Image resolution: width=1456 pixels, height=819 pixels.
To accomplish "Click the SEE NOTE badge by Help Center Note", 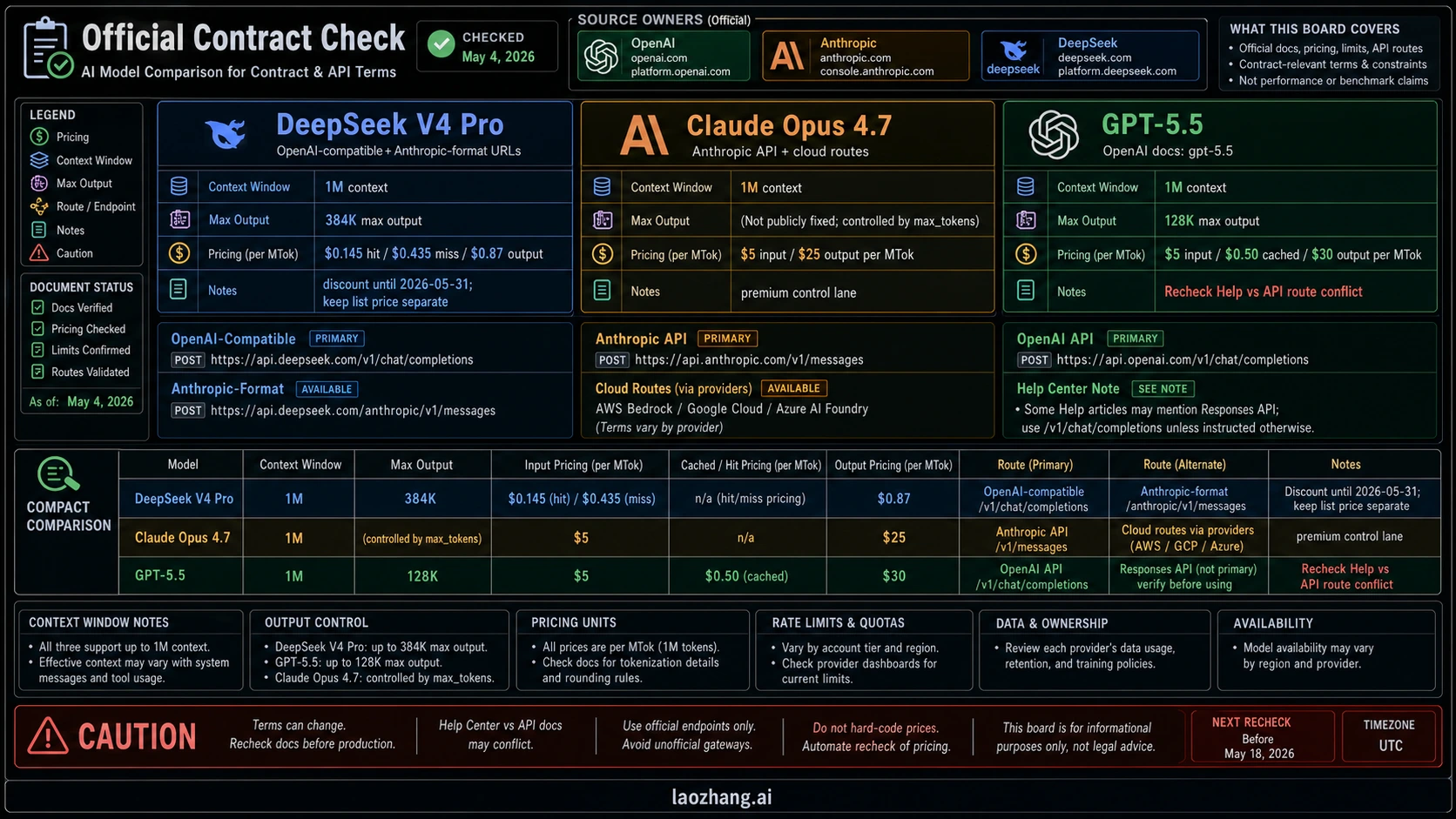I will 1163,389.
